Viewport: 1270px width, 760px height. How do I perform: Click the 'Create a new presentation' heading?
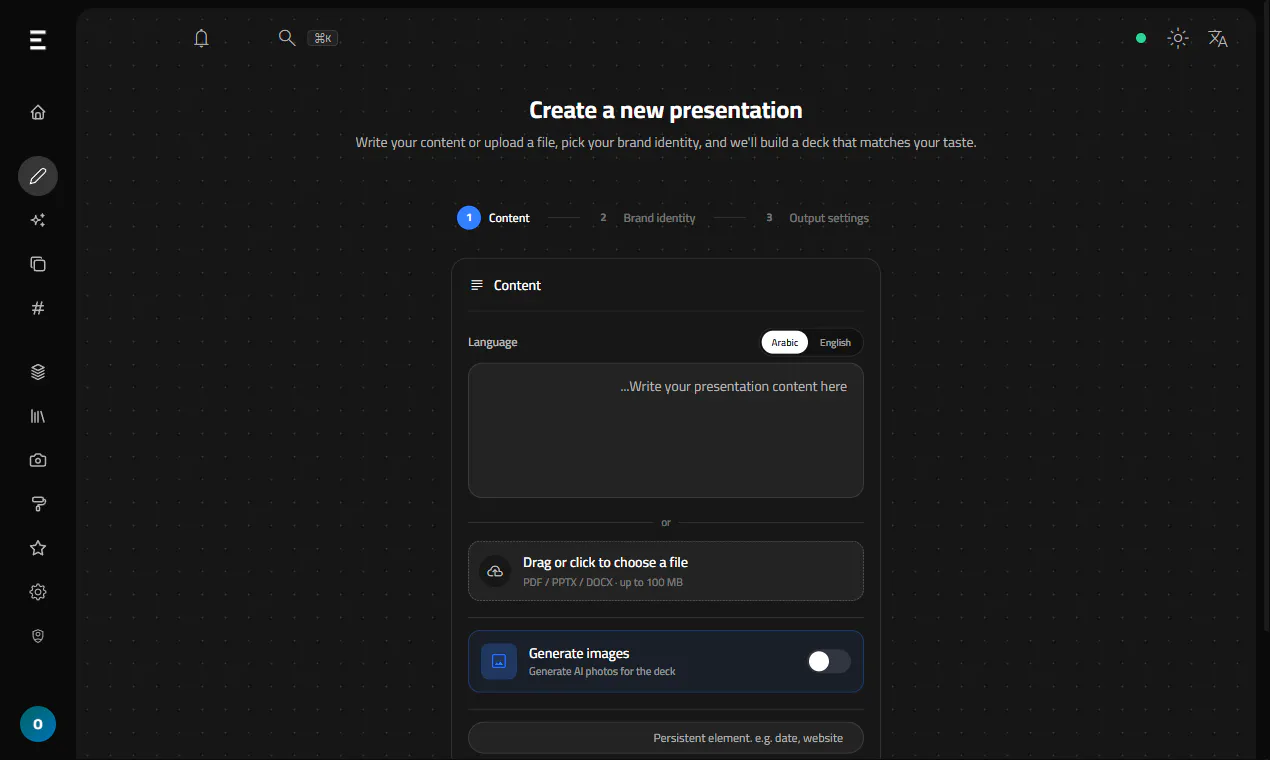(666, 110)
